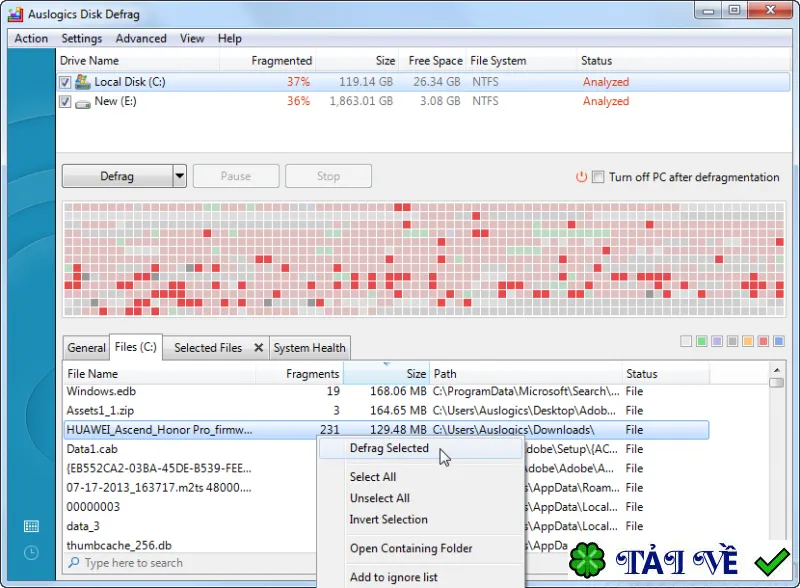Switch to the Files (C:) tab
The image size is (800, 588).
point(136,347)
